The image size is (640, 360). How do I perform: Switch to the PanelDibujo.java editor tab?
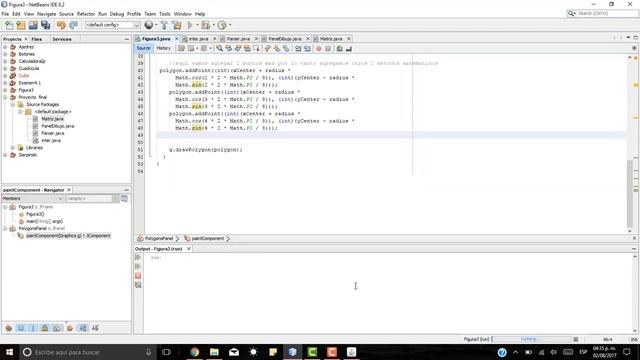coord(285,39)
